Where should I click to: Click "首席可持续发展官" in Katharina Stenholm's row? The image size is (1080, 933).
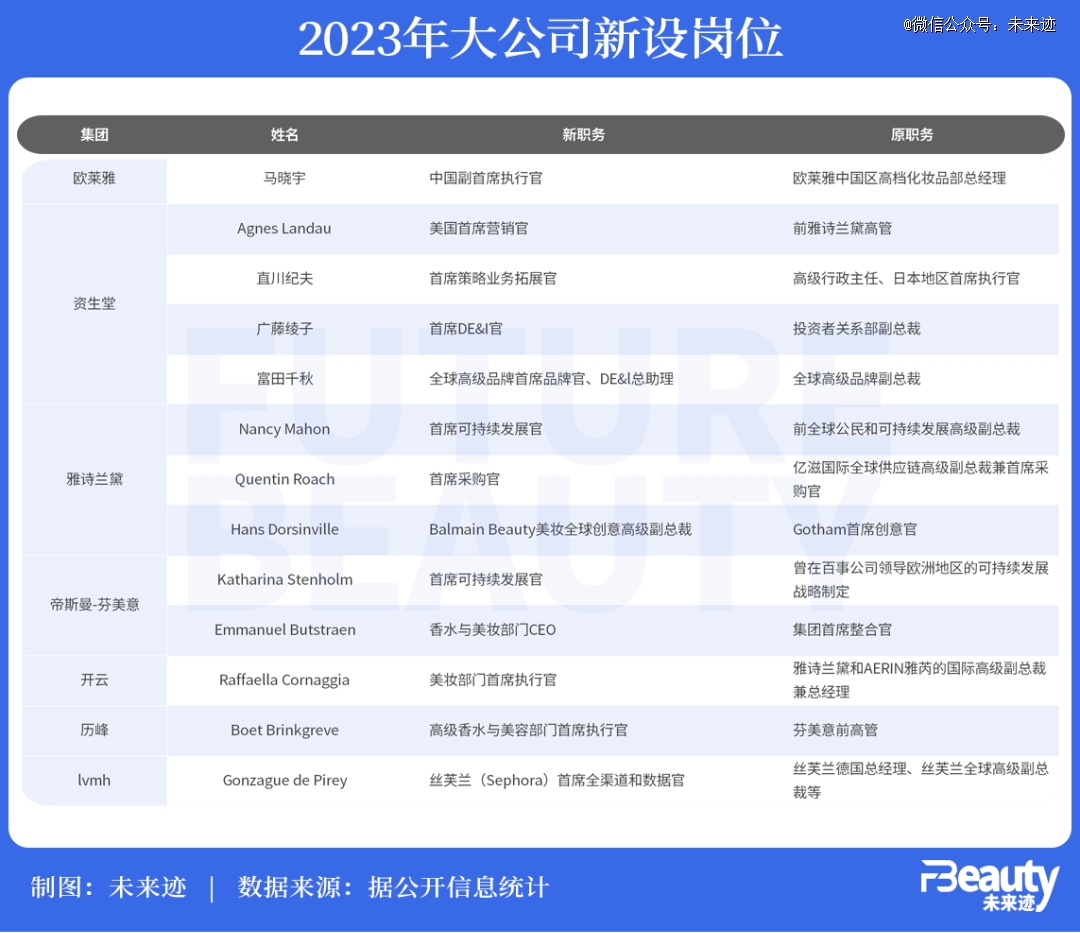[x=486, y=580]
